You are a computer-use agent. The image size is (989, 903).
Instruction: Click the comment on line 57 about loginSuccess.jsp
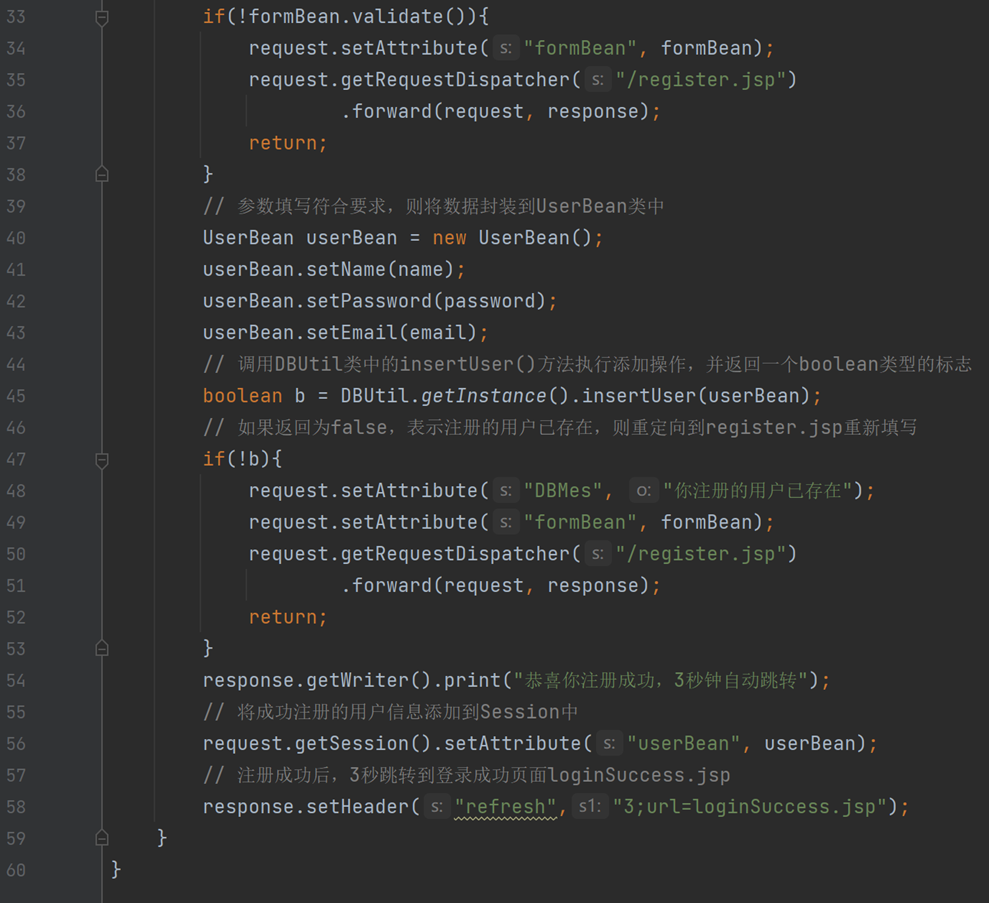(466, 775)
